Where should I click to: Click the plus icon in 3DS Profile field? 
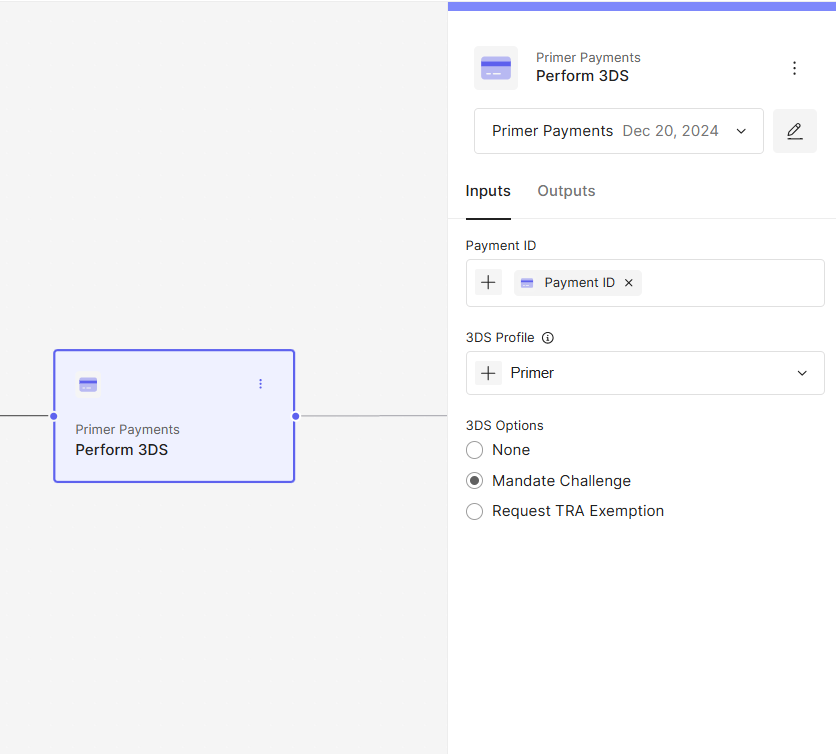488,373
